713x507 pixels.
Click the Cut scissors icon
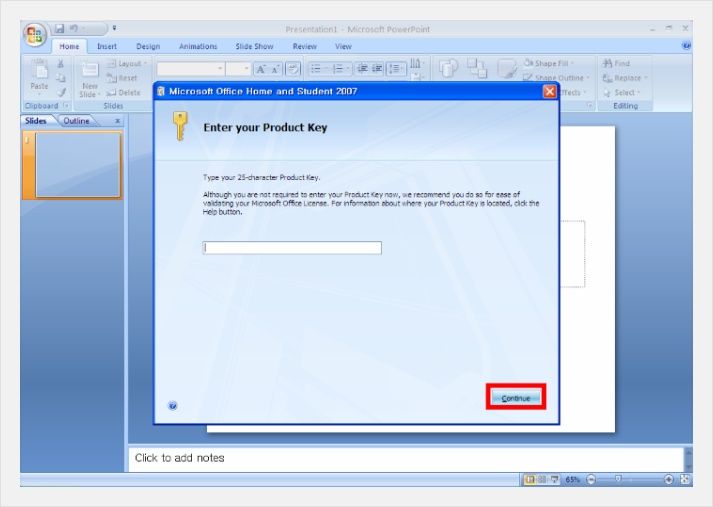click(60, 64)
